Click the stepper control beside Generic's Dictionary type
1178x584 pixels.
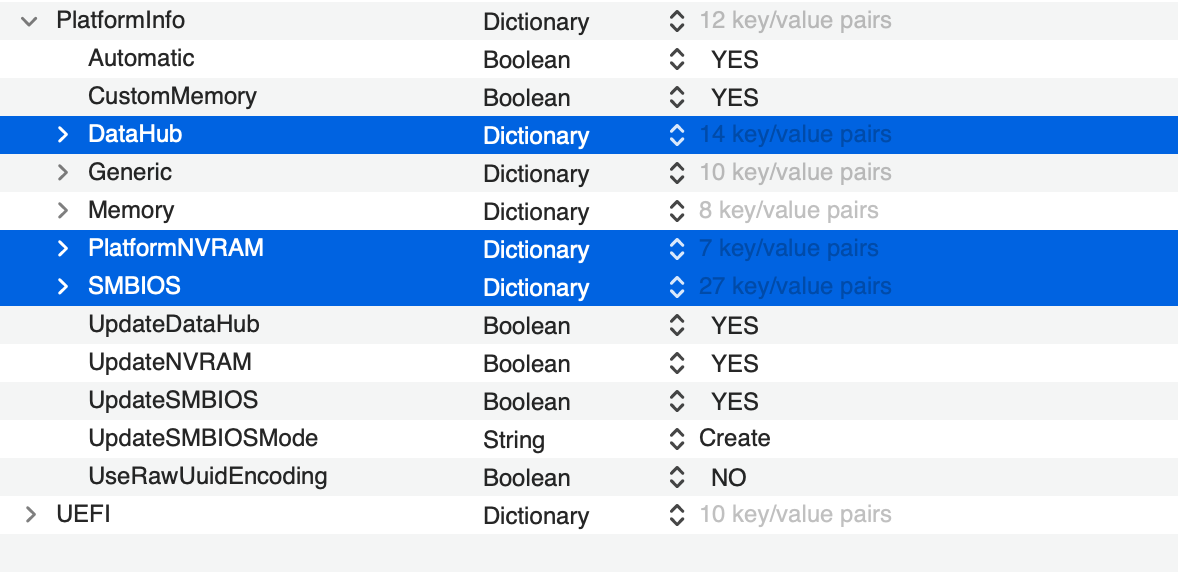[x=677, y=173]
